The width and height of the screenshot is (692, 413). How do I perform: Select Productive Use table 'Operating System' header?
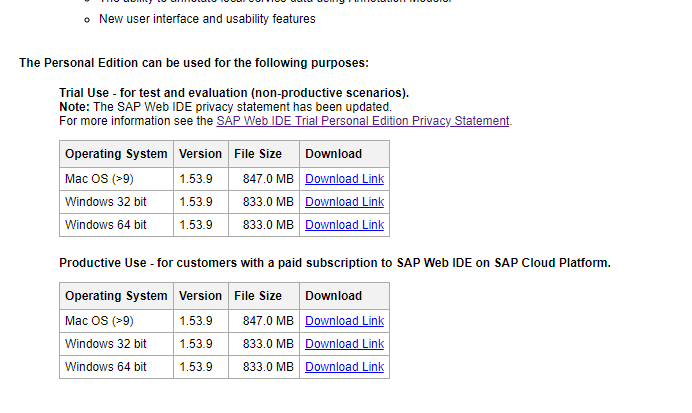click(116, 296)
